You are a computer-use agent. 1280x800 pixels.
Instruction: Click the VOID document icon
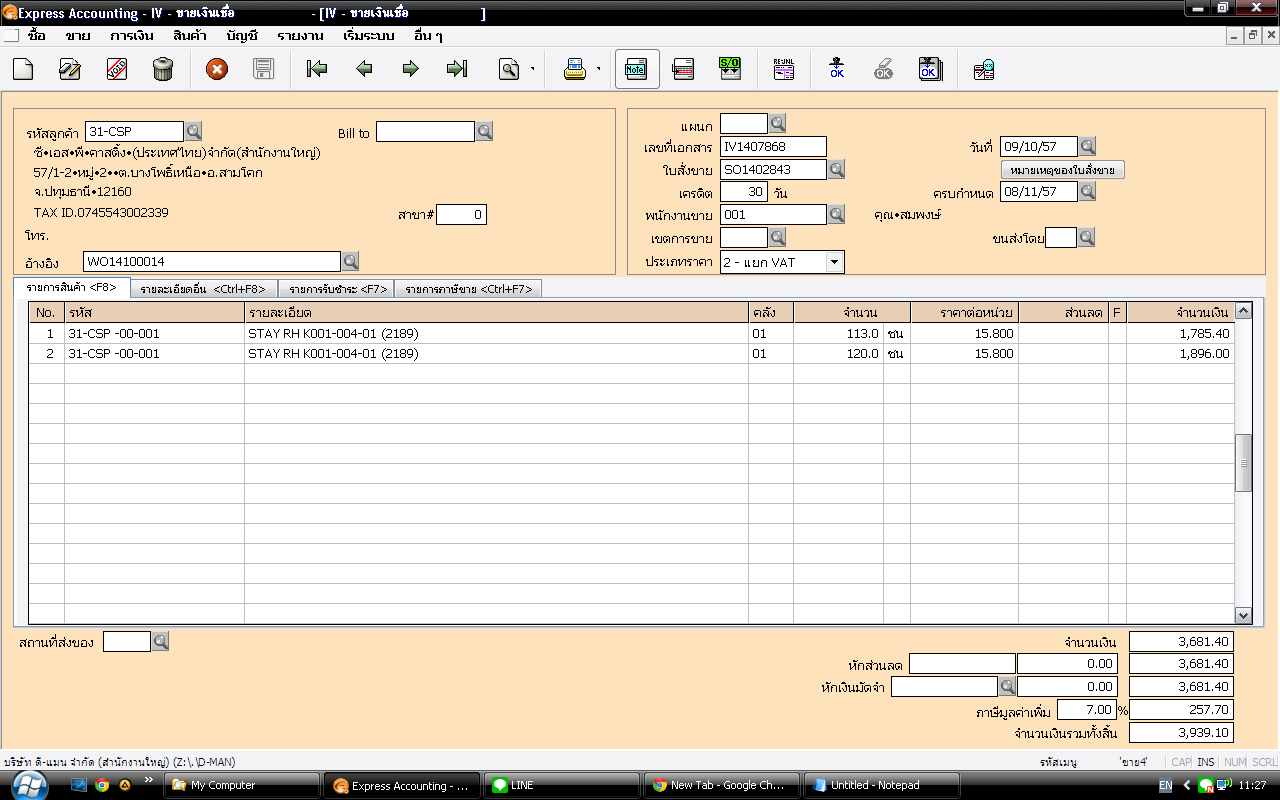click(117, 69)
